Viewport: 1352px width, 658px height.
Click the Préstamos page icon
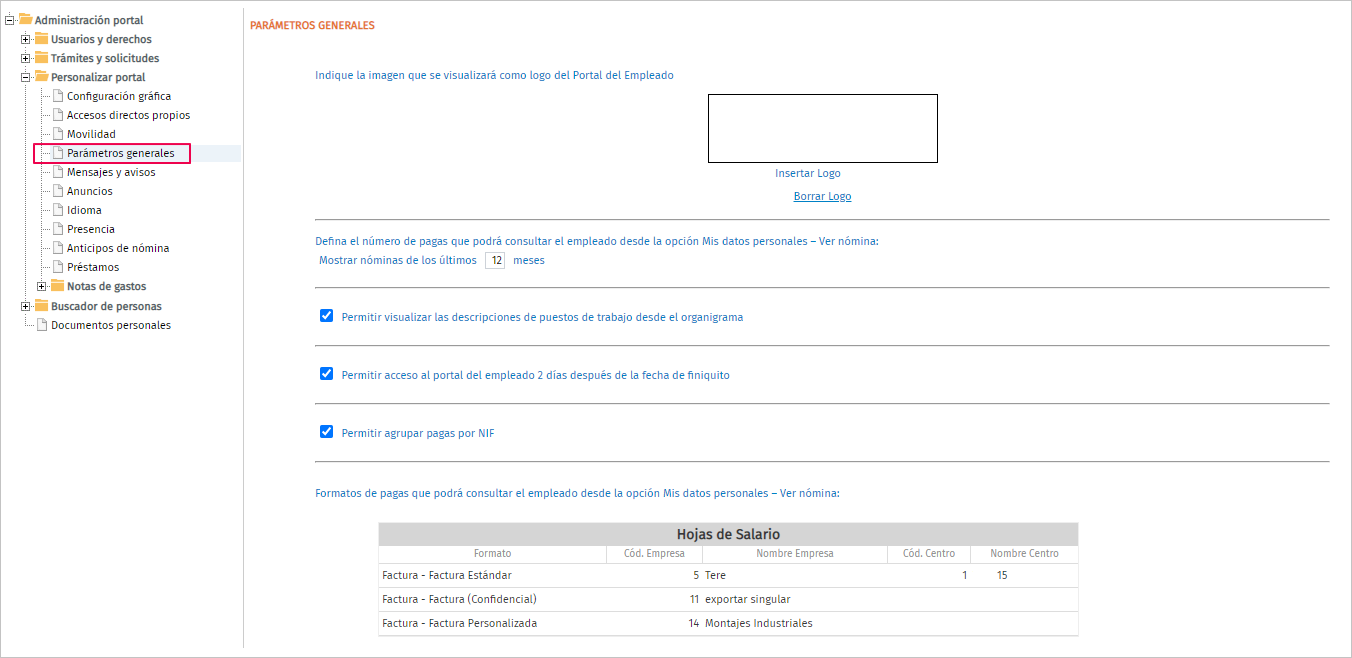tap(57, 267)
